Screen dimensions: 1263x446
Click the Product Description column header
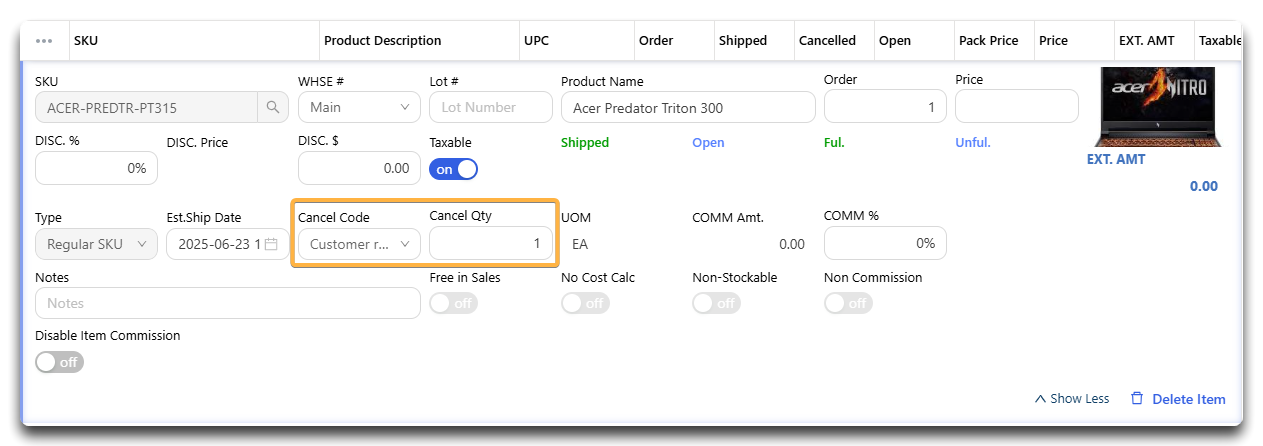pyautogui.click(x=382, y=41)
